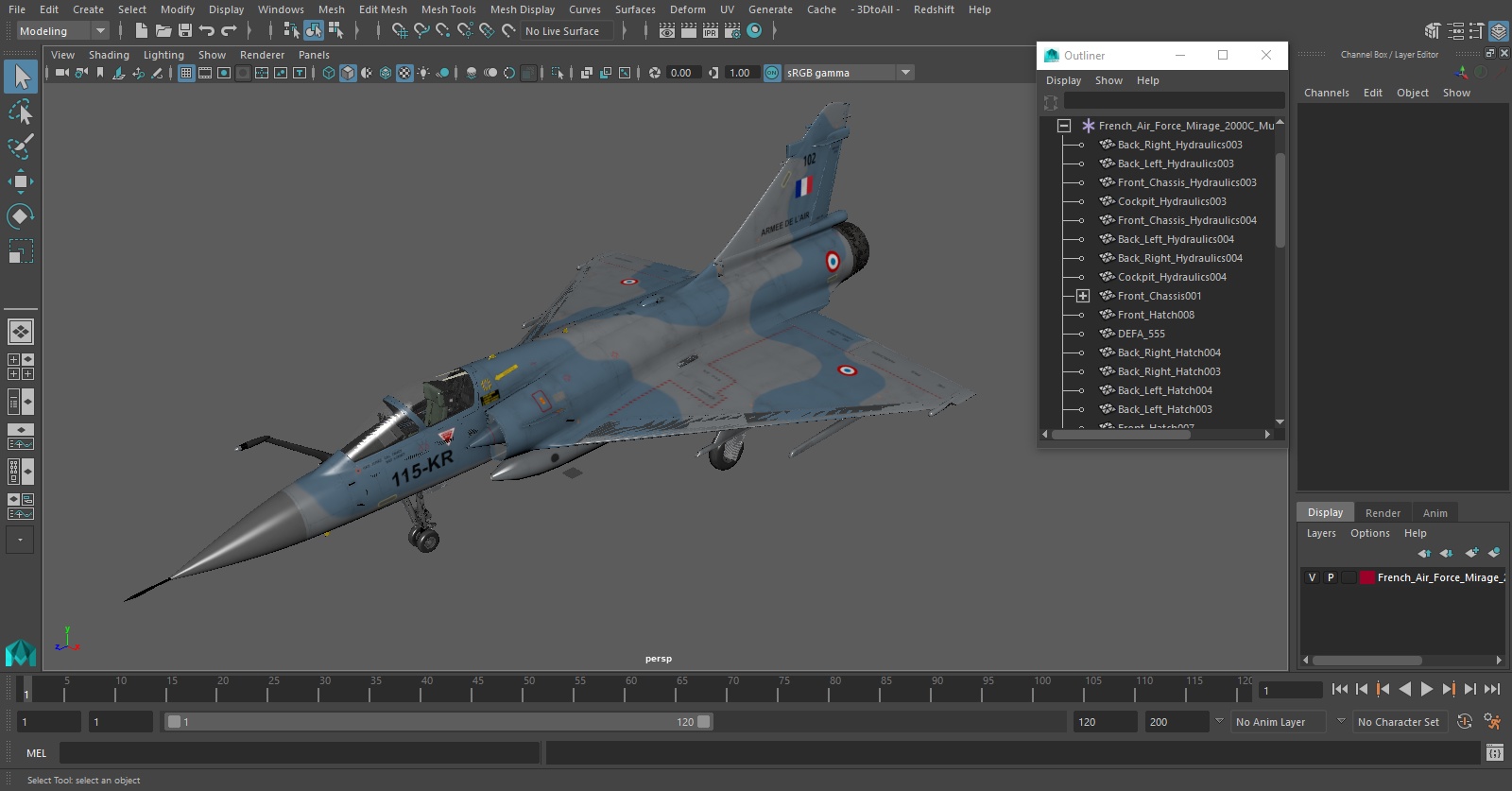
Task: Click the layer's red color swatch
Action: [x=1367, y=577]
